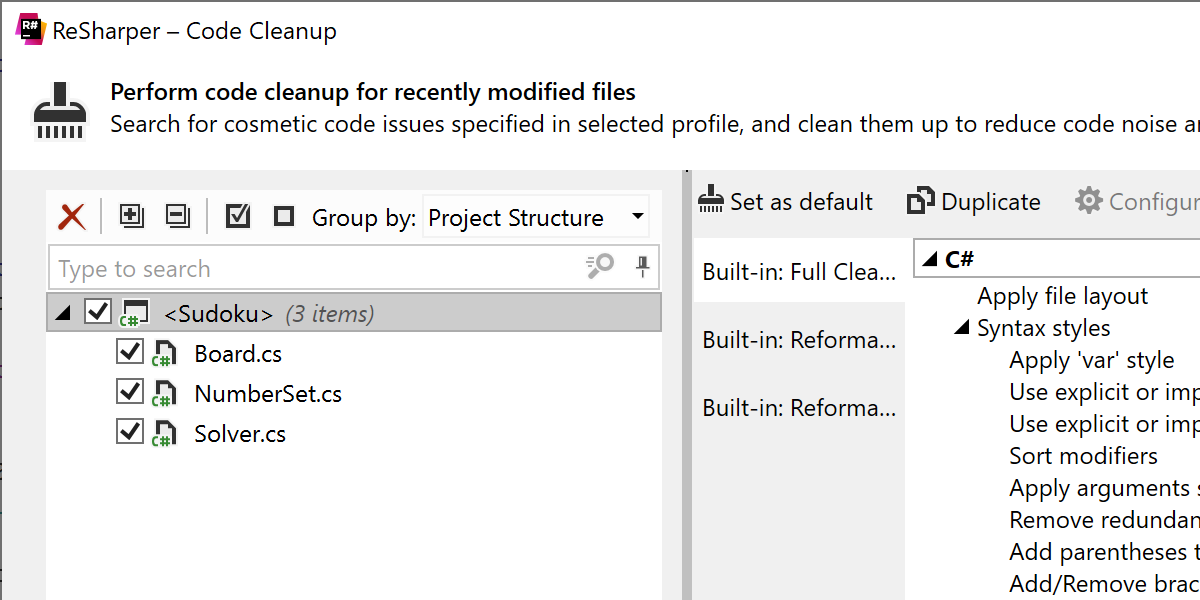Duplicate the selected cleanup profile
Viewport: 1200px width, 600px height.
click(974, 202)
